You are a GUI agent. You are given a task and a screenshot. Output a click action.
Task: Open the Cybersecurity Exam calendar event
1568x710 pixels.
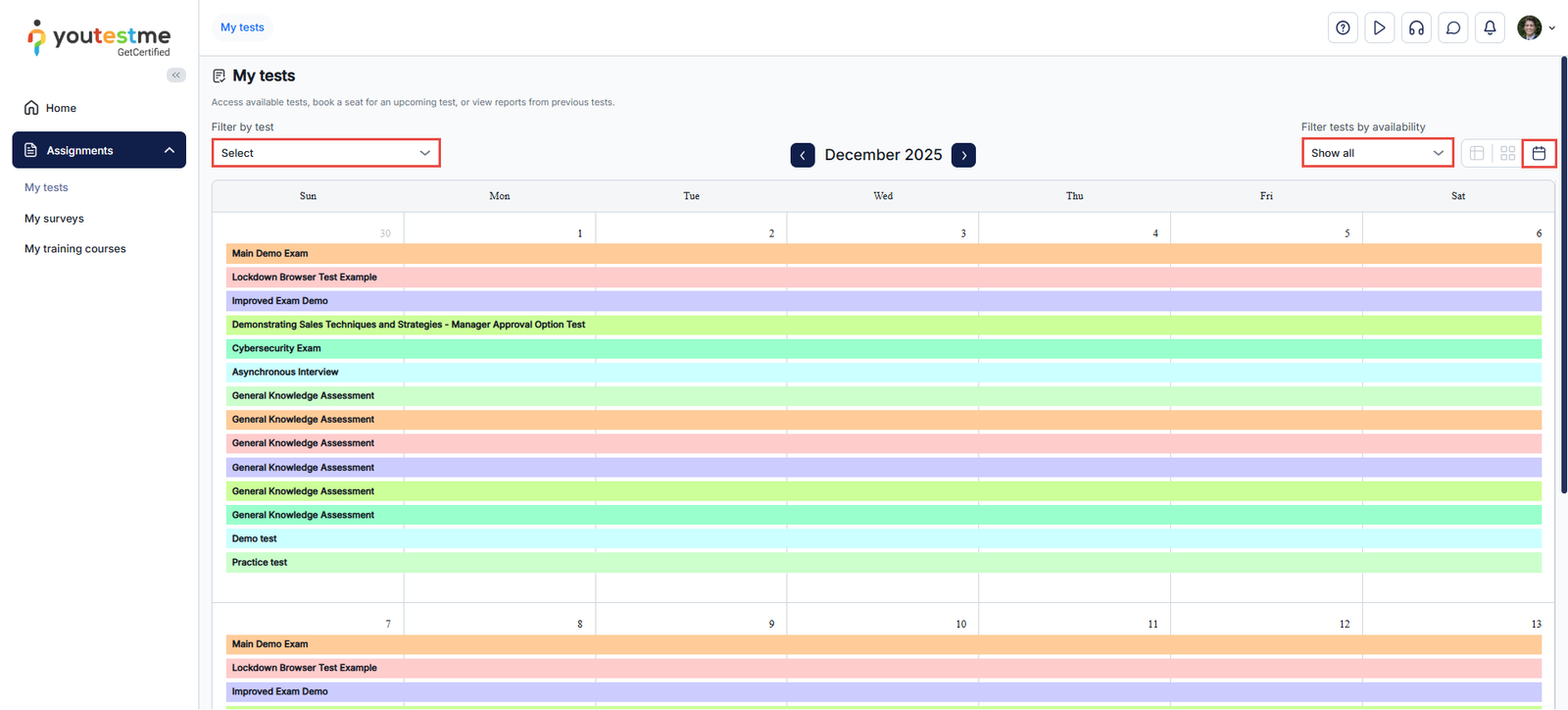click(x=276, y=348)
